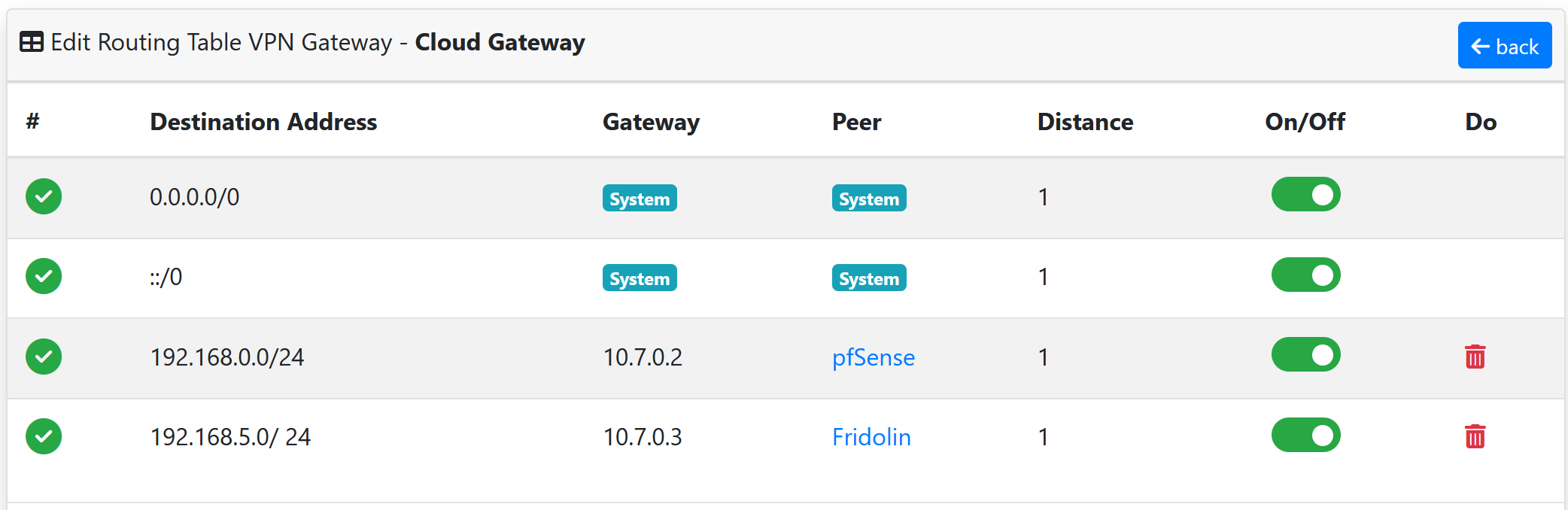Go back using the blue back button
Viewport: 1568px width, 510px height.
[x=1505, y=46]
